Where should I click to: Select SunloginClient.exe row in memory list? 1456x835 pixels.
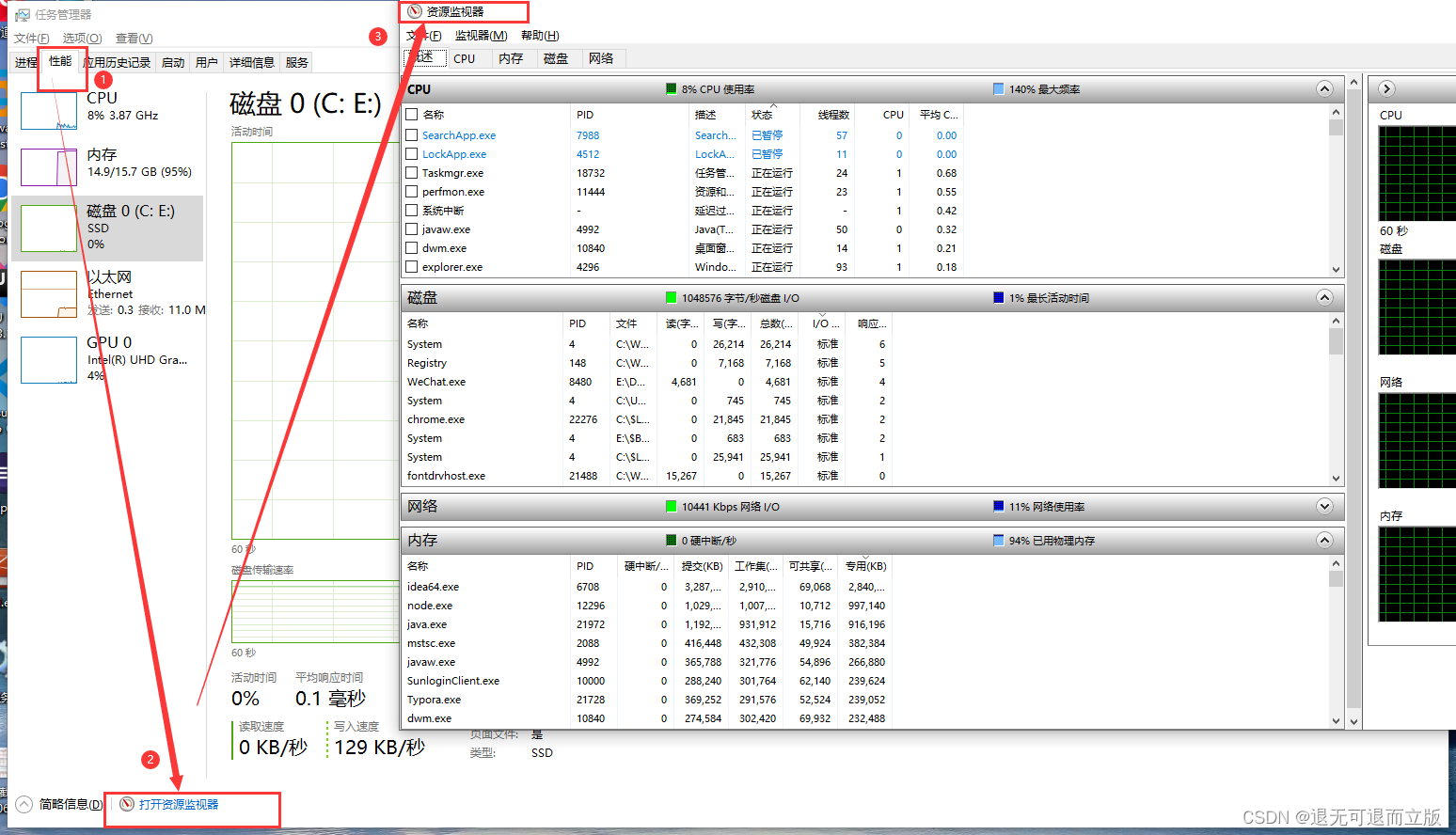(x=647, y=681)
